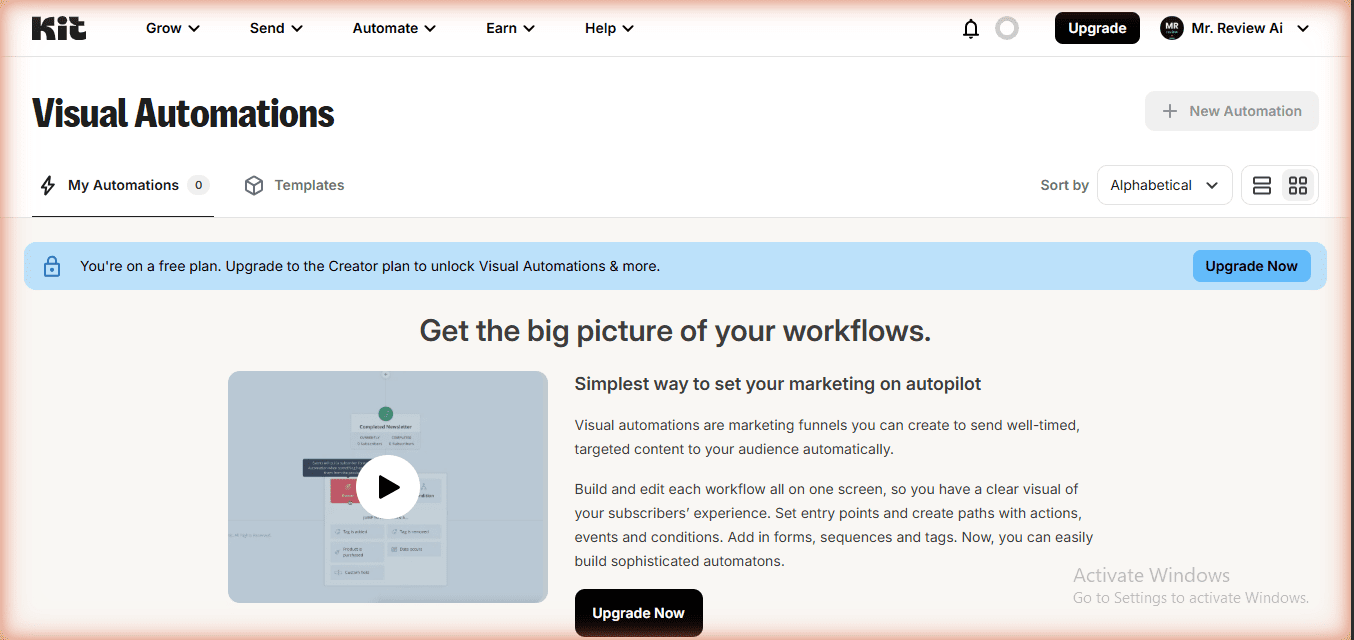
Task: Click the 'Sort by' label
Action: [1064, 185]
